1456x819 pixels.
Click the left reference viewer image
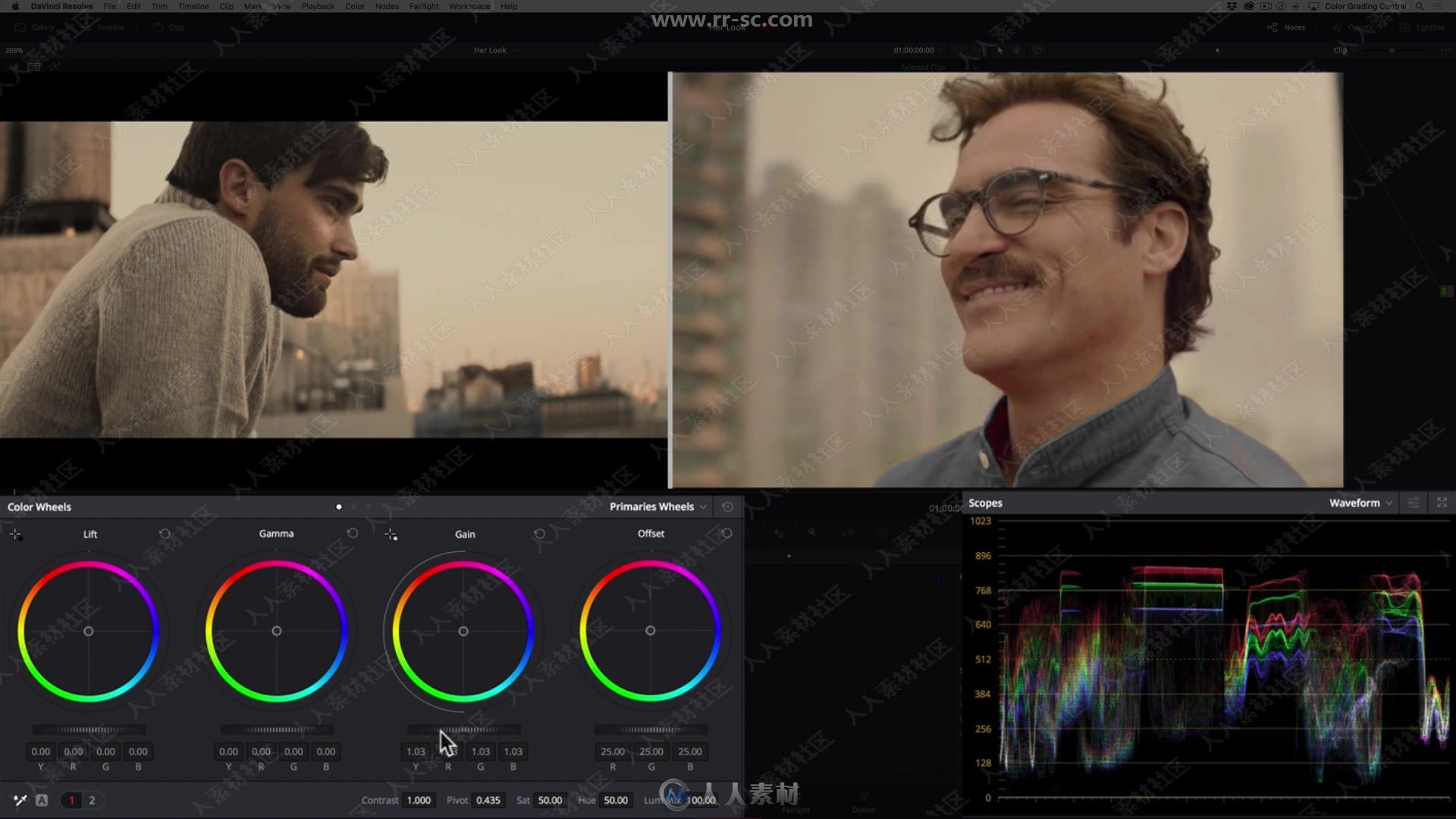click(334, 279)
